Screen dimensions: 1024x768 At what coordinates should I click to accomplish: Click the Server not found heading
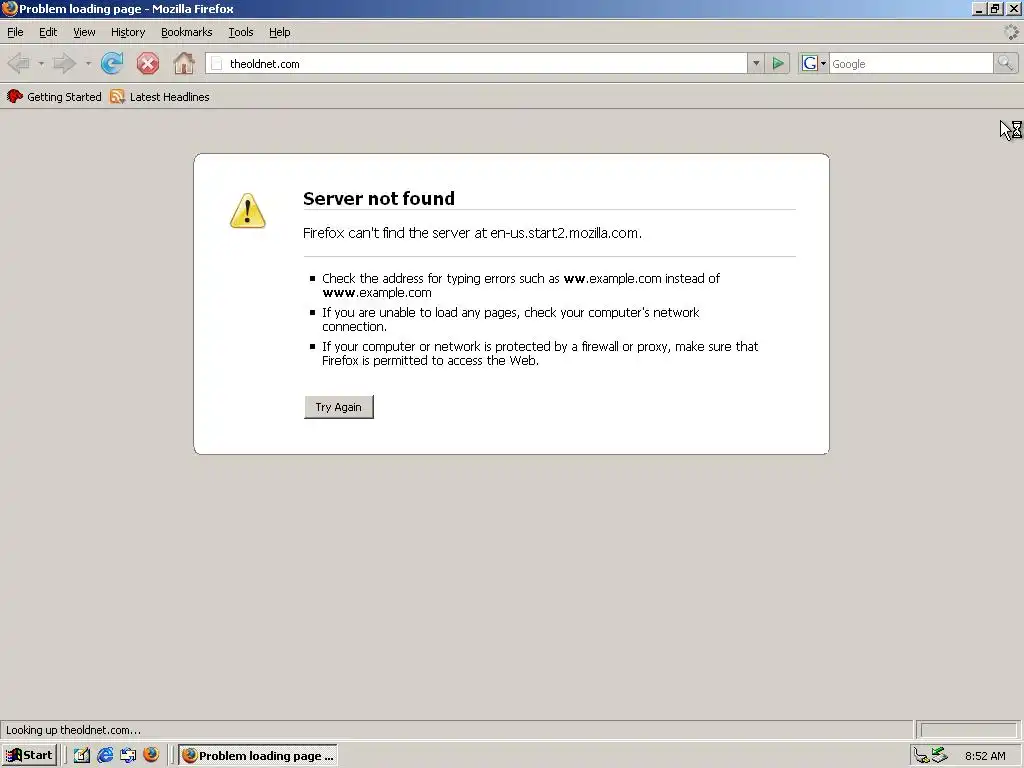[379, 199]
